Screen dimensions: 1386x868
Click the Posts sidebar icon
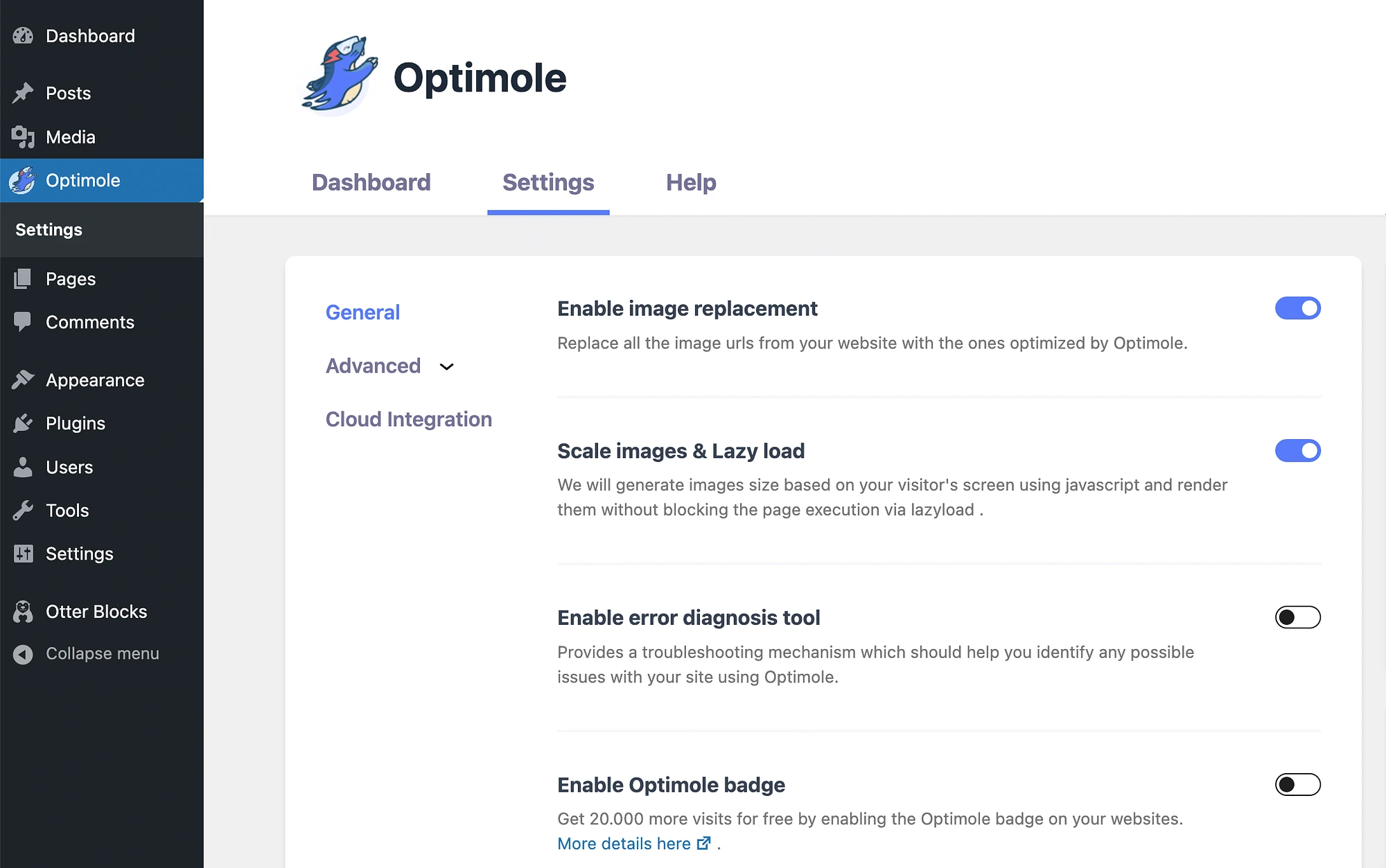coord(25,93)
